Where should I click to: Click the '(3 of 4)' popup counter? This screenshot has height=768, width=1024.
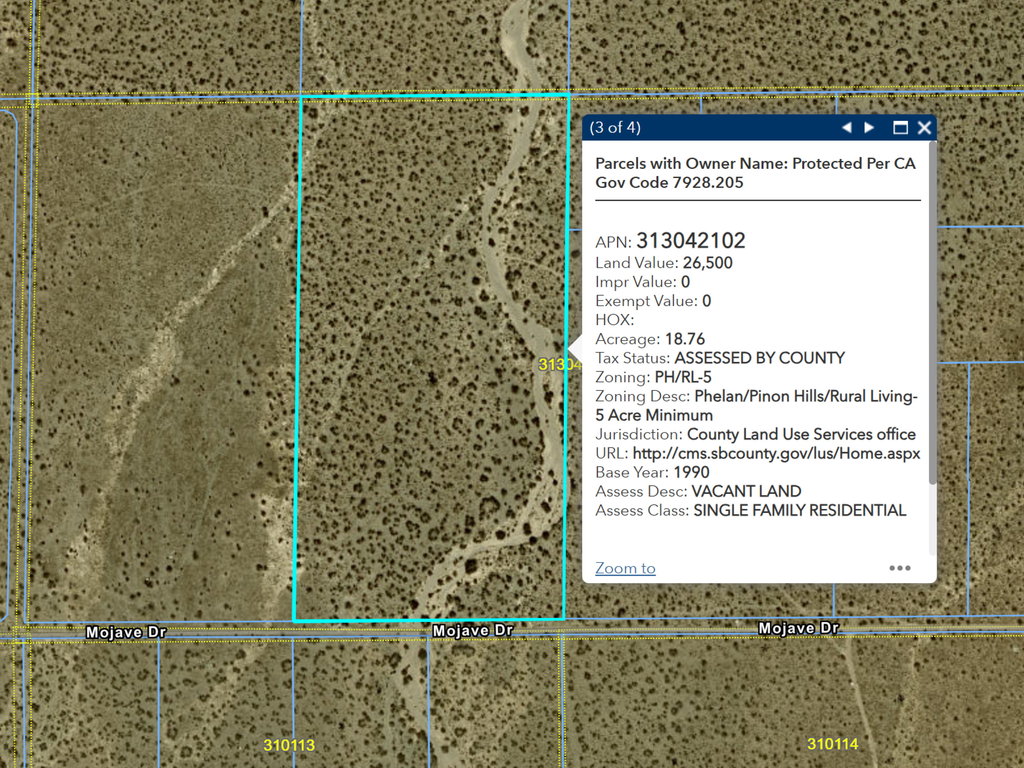(x=615, y=128)
